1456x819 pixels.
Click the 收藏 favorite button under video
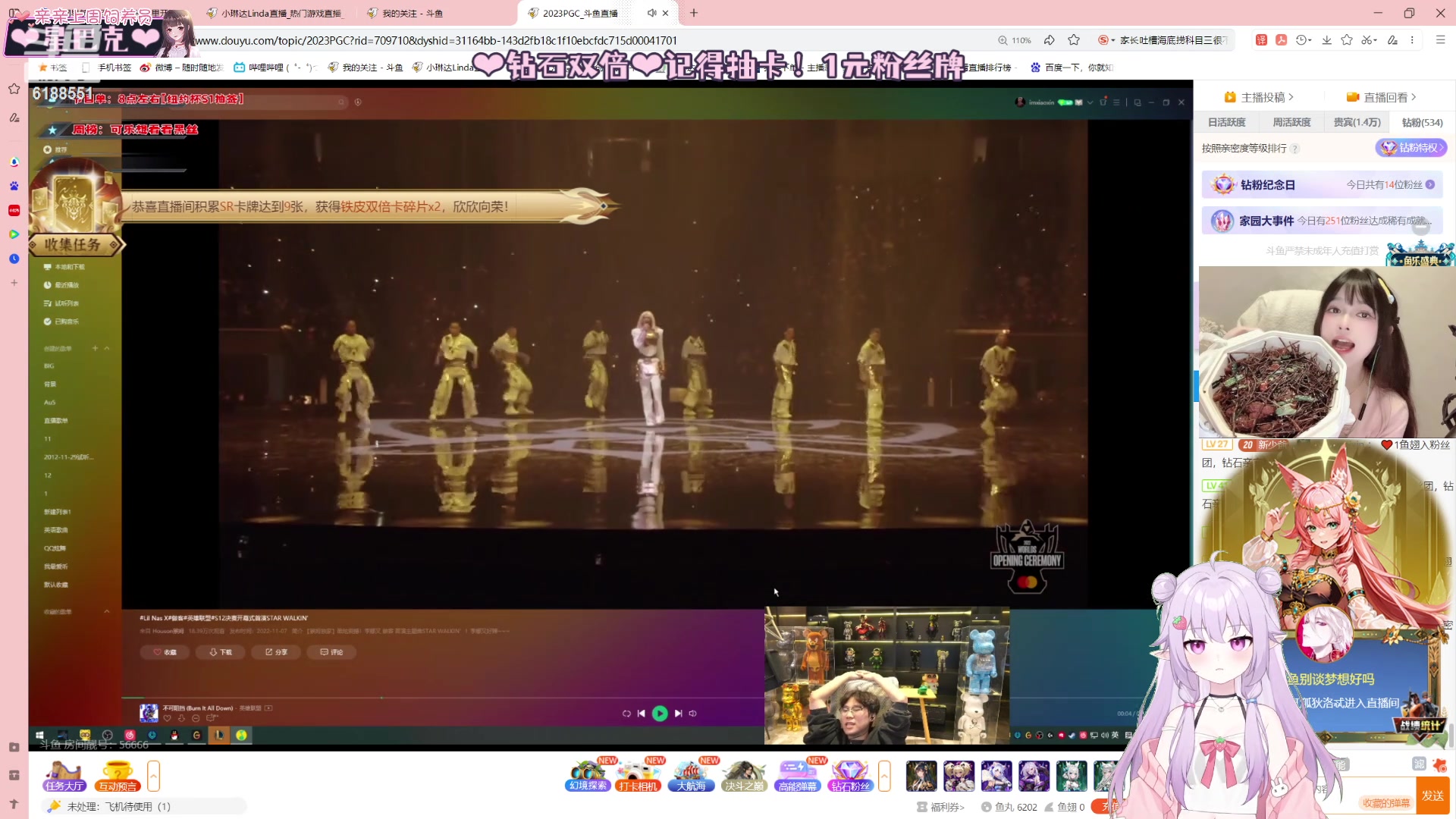(x=165, y=652)
